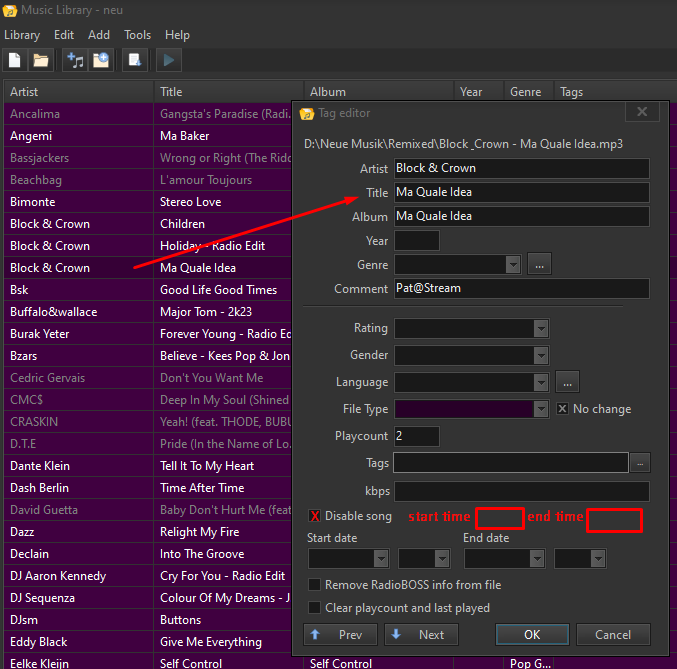Select the David Guetta Baby Don't Hurt Me row
677x669 pixels.
pos(148,510)
